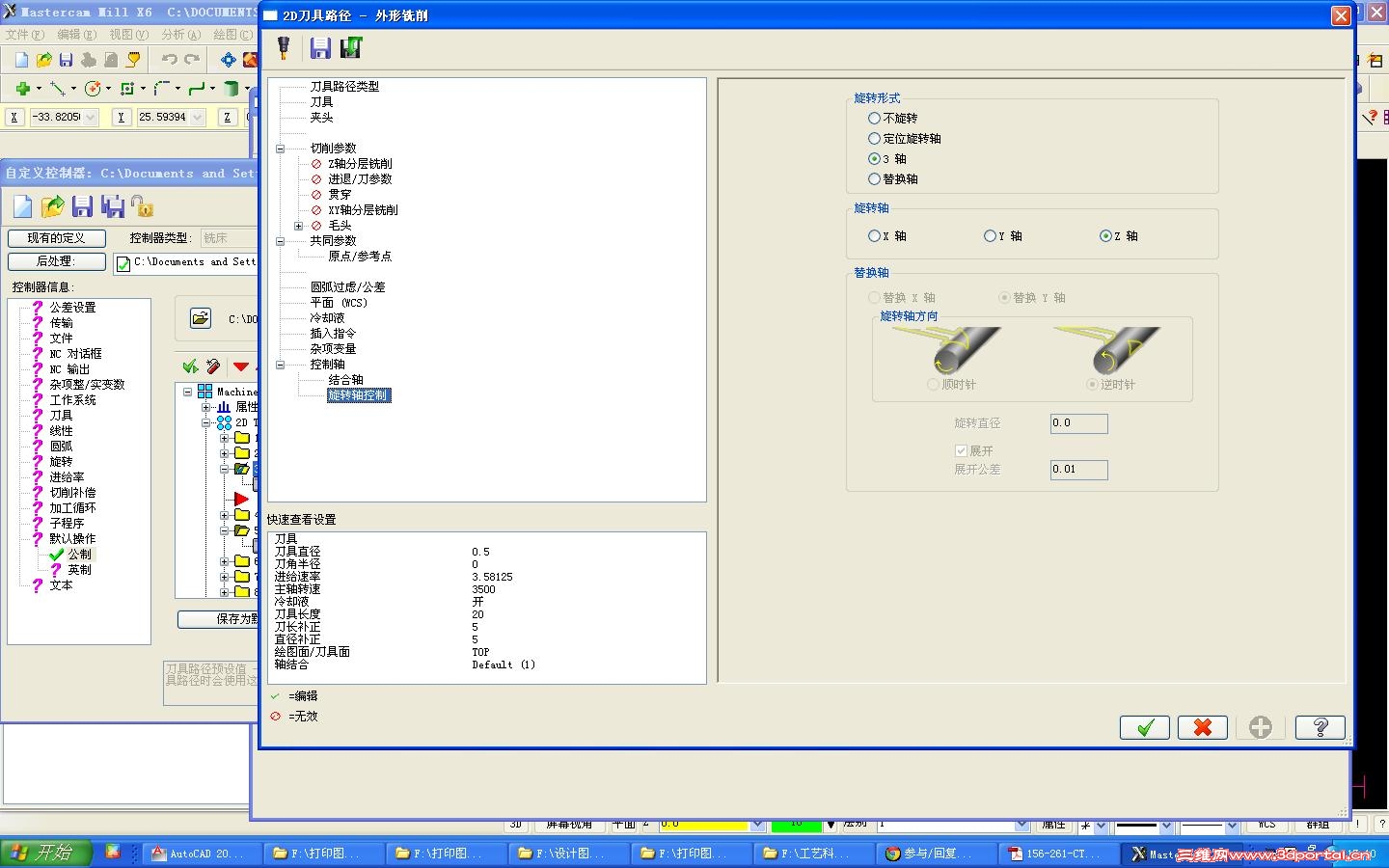Click the Y coordinate label button

[x=121, y=117]
